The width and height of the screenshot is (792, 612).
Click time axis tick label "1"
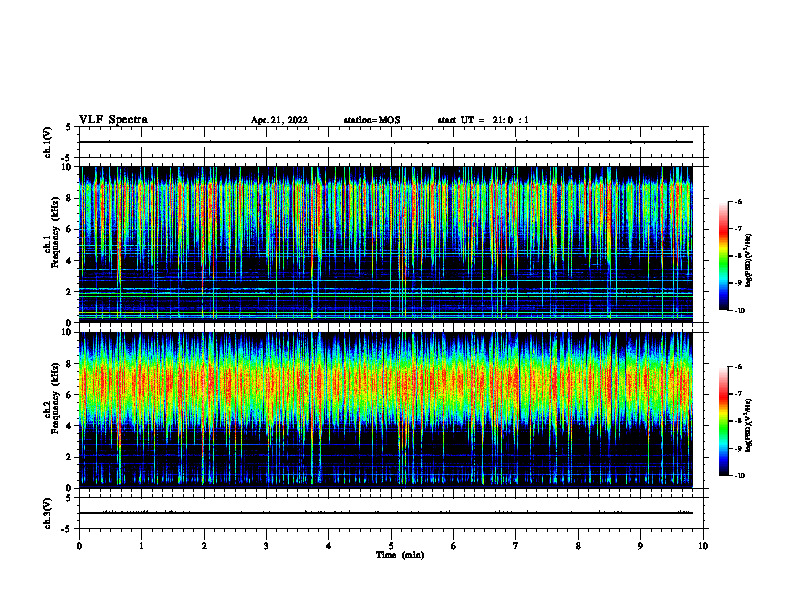141,546
